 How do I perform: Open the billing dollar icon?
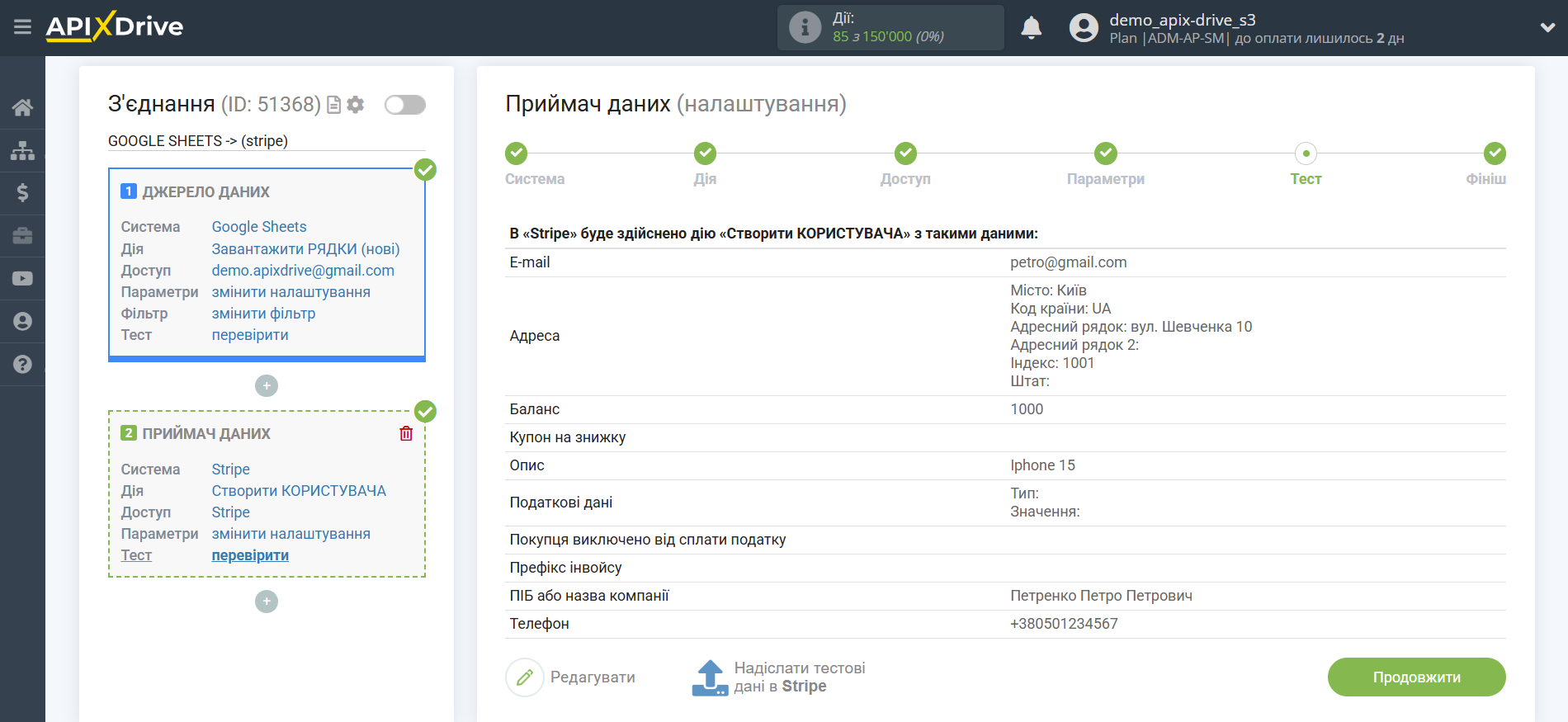[x=22, y=193]
